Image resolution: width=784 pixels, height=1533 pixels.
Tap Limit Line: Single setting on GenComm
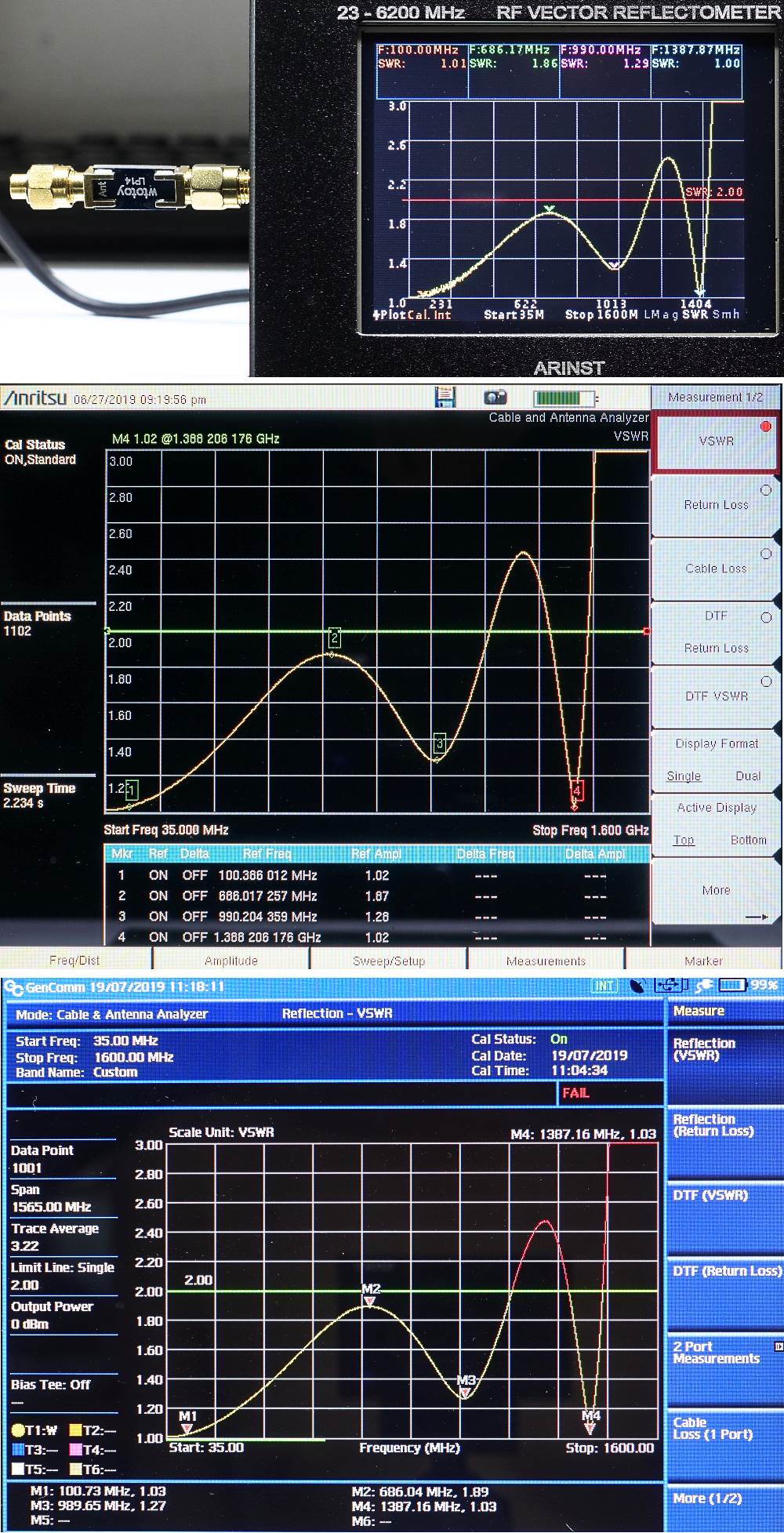tap(63, 1276)
